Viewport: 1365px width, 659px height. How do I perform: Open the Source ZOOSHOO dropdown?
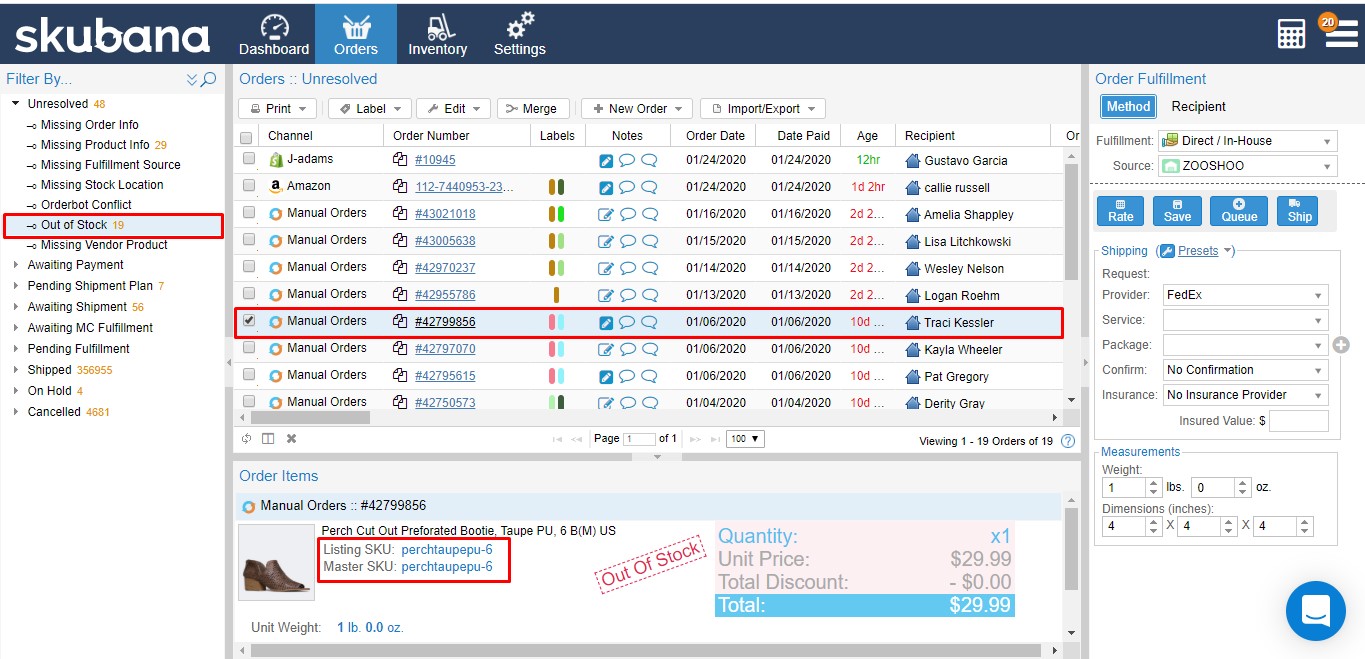[1247, 166]
